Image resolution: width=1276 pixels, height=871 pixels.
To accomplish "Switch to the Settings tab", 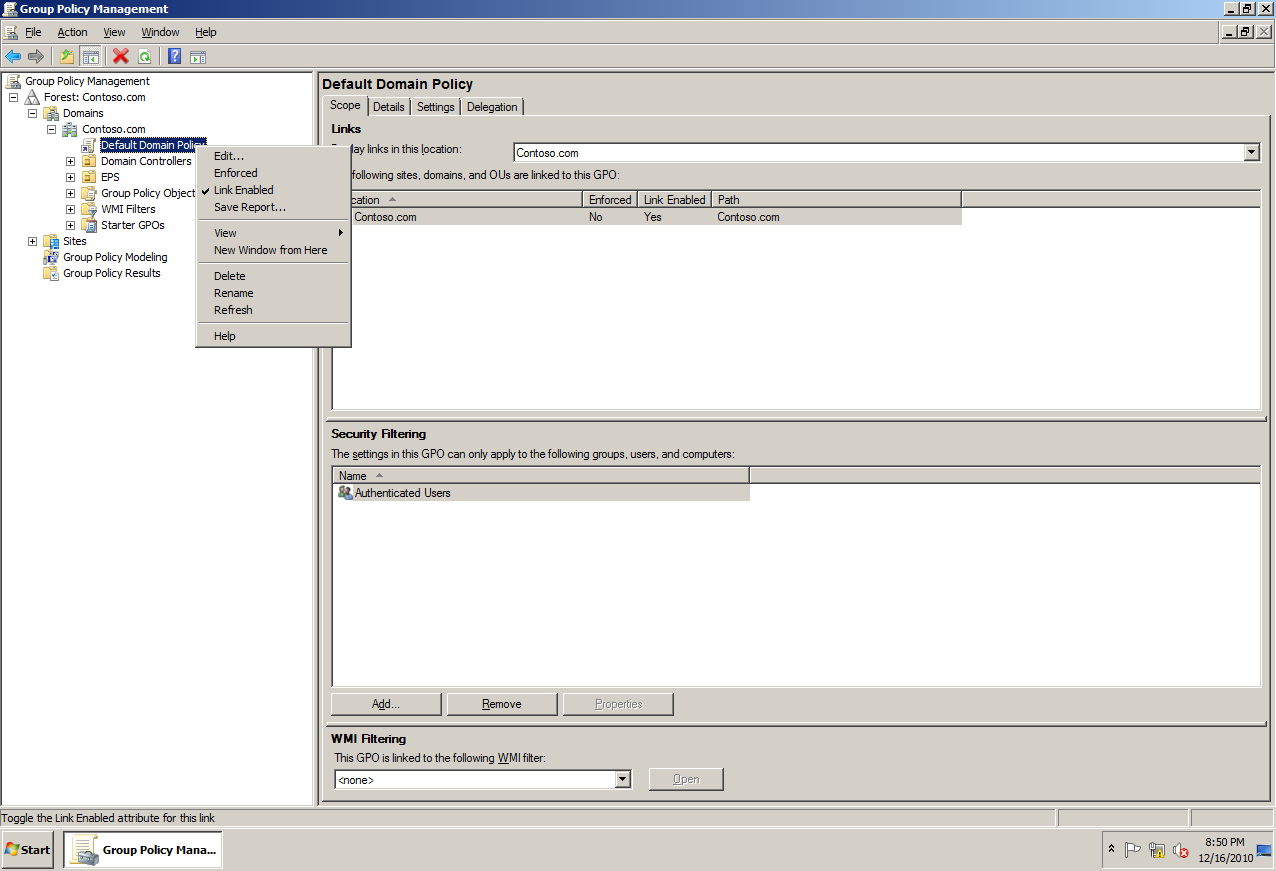I will (x=435, y=106).
